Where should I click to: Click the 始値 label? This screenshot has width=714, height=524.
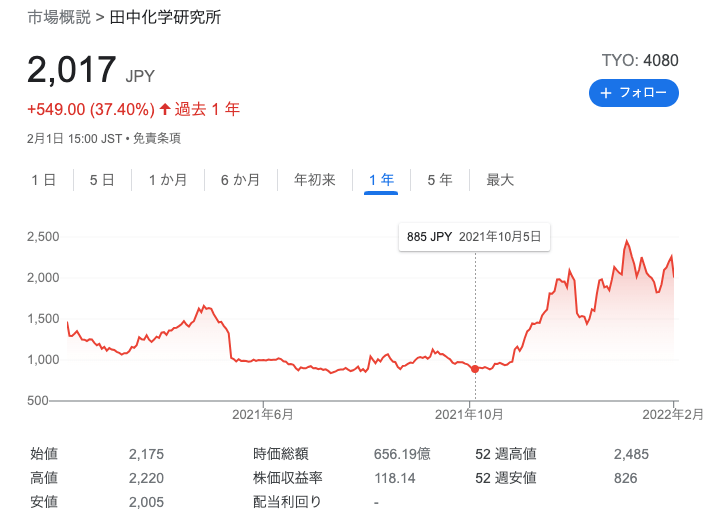(x=44, y=454)
